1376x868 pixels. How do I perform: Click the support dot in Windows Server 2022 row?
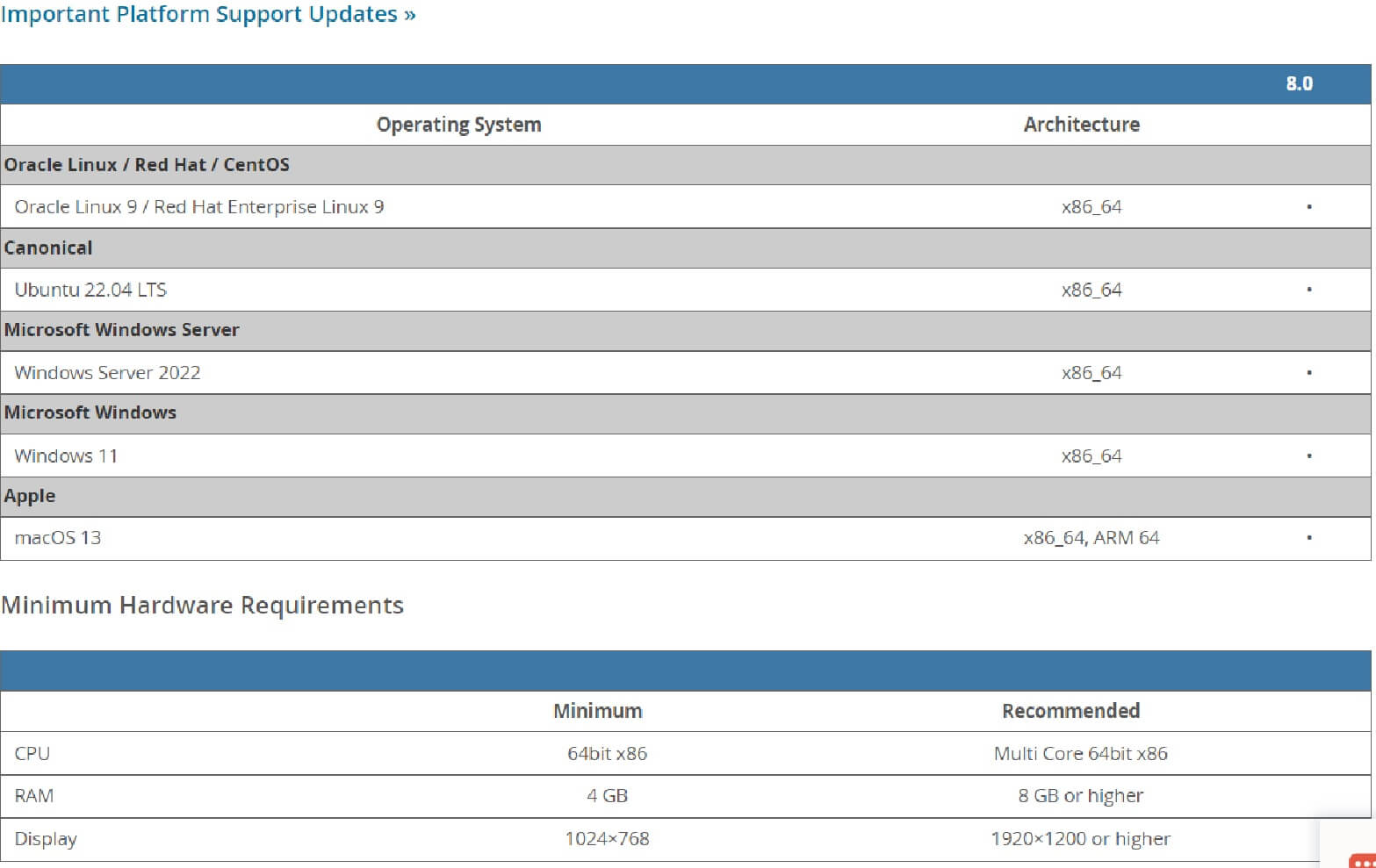(1308, 373)
